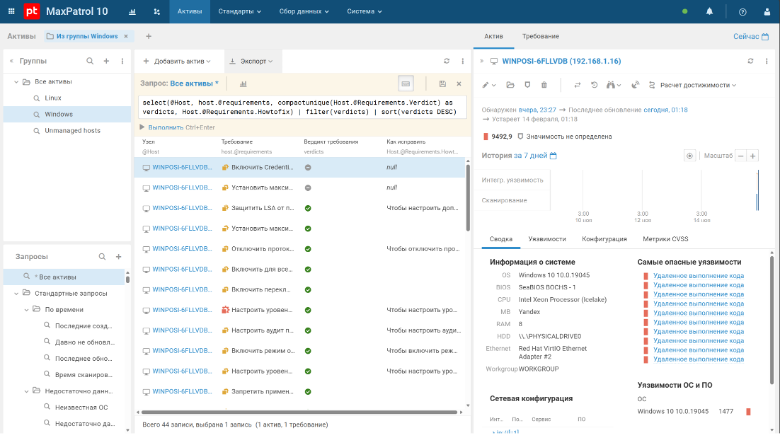Collapse the Groups panel
This screenshot has width=780, height=435.
(x=11, y=61)
